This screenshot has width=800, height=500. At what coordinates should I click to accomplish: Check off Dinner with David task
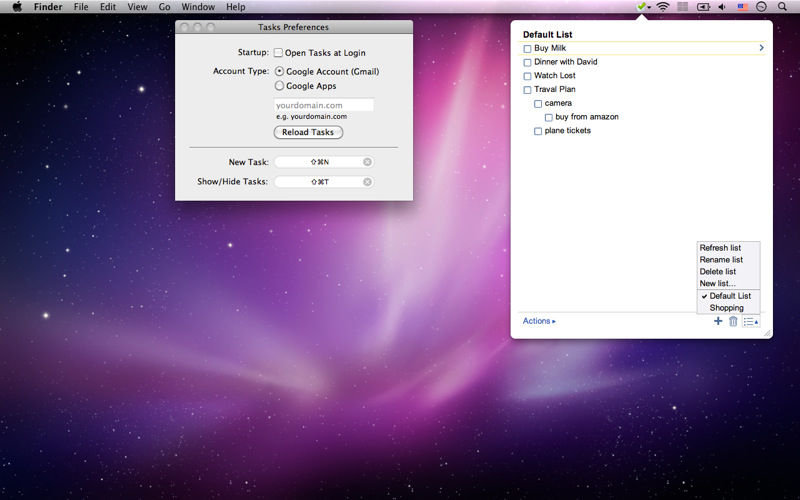click(x=528, y=63)
